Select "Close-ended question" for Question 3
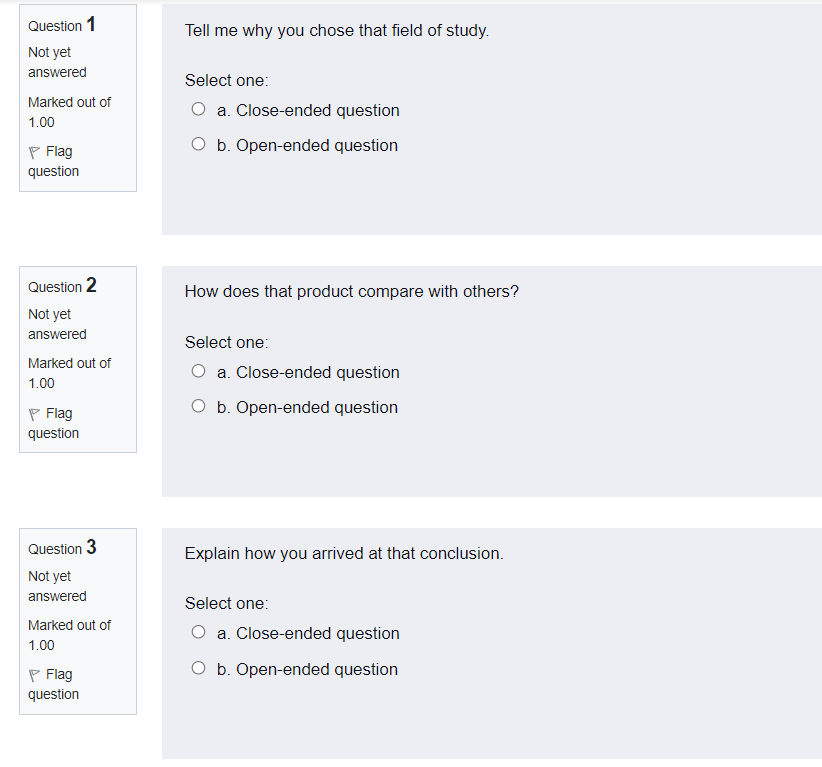This screenshot has height=767, width=822. pos(198,632)
